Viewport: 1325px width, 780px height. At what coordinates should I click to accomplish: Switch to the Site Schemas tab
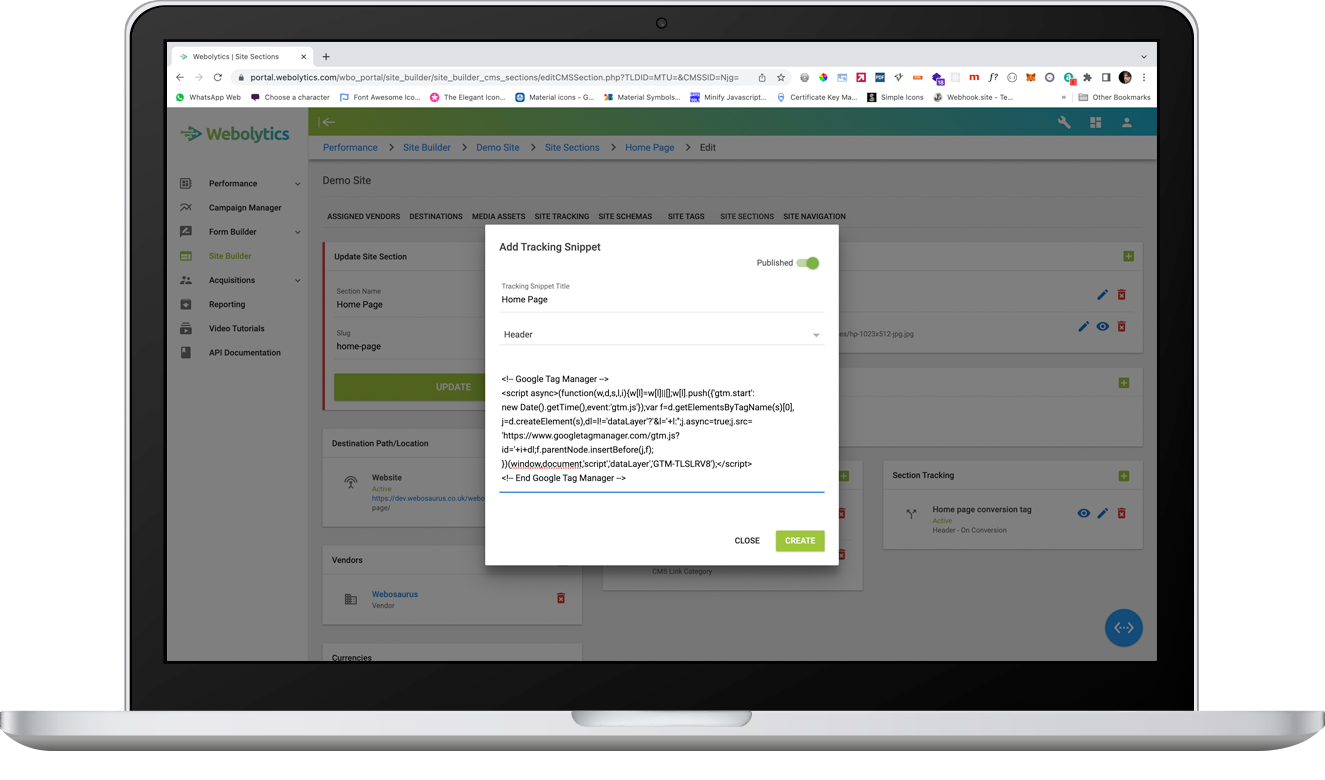[625, 216]
